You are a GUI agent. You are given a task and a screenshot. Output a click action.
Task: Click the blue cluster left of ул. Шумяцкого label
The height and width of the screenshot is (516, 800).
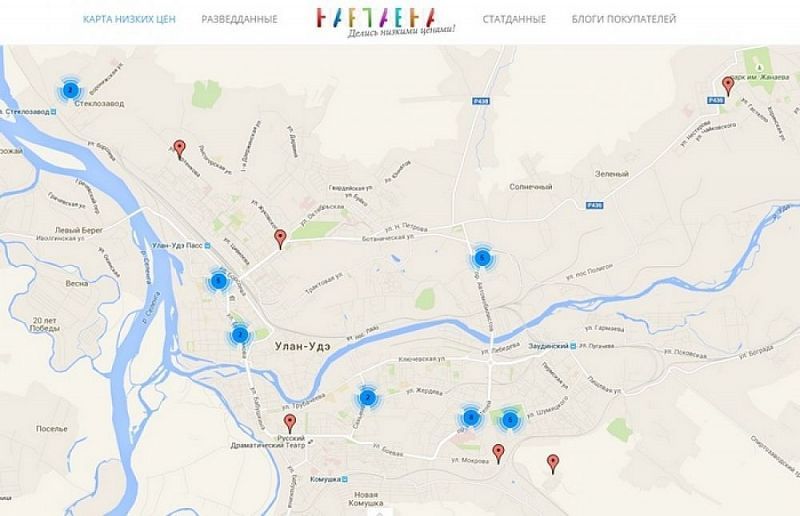click(x=509, y=421)
